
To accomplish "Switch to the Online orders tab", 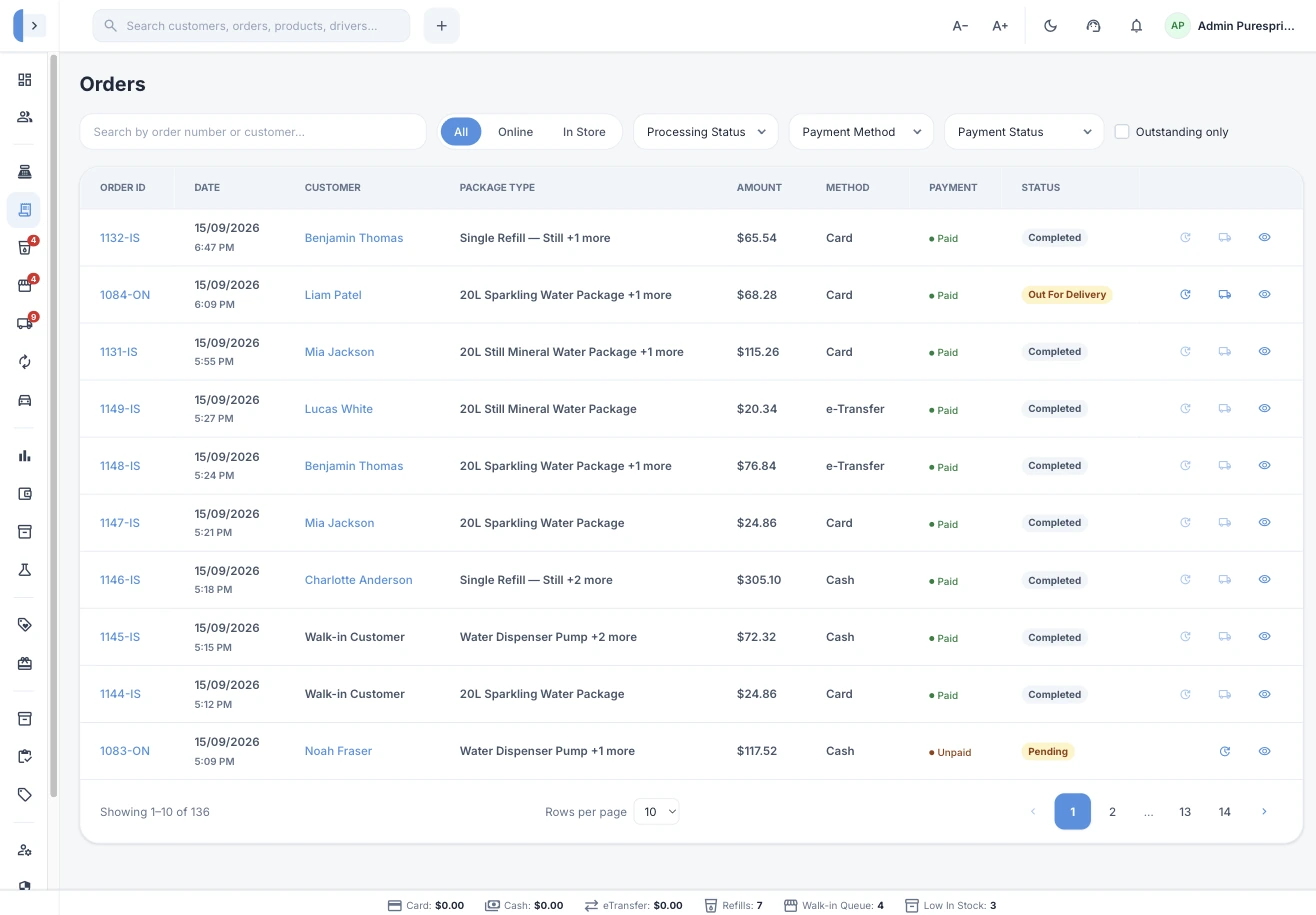I will [x=516, y=132].
